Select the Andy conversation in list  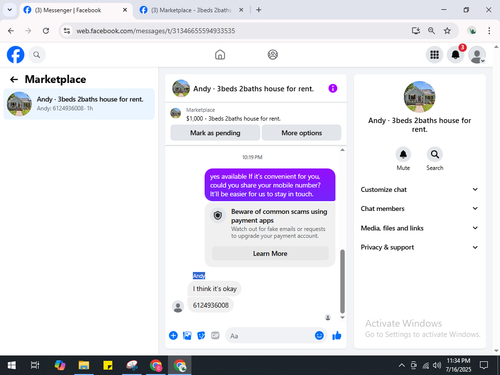pyautogui.click(x=79, y=104)
